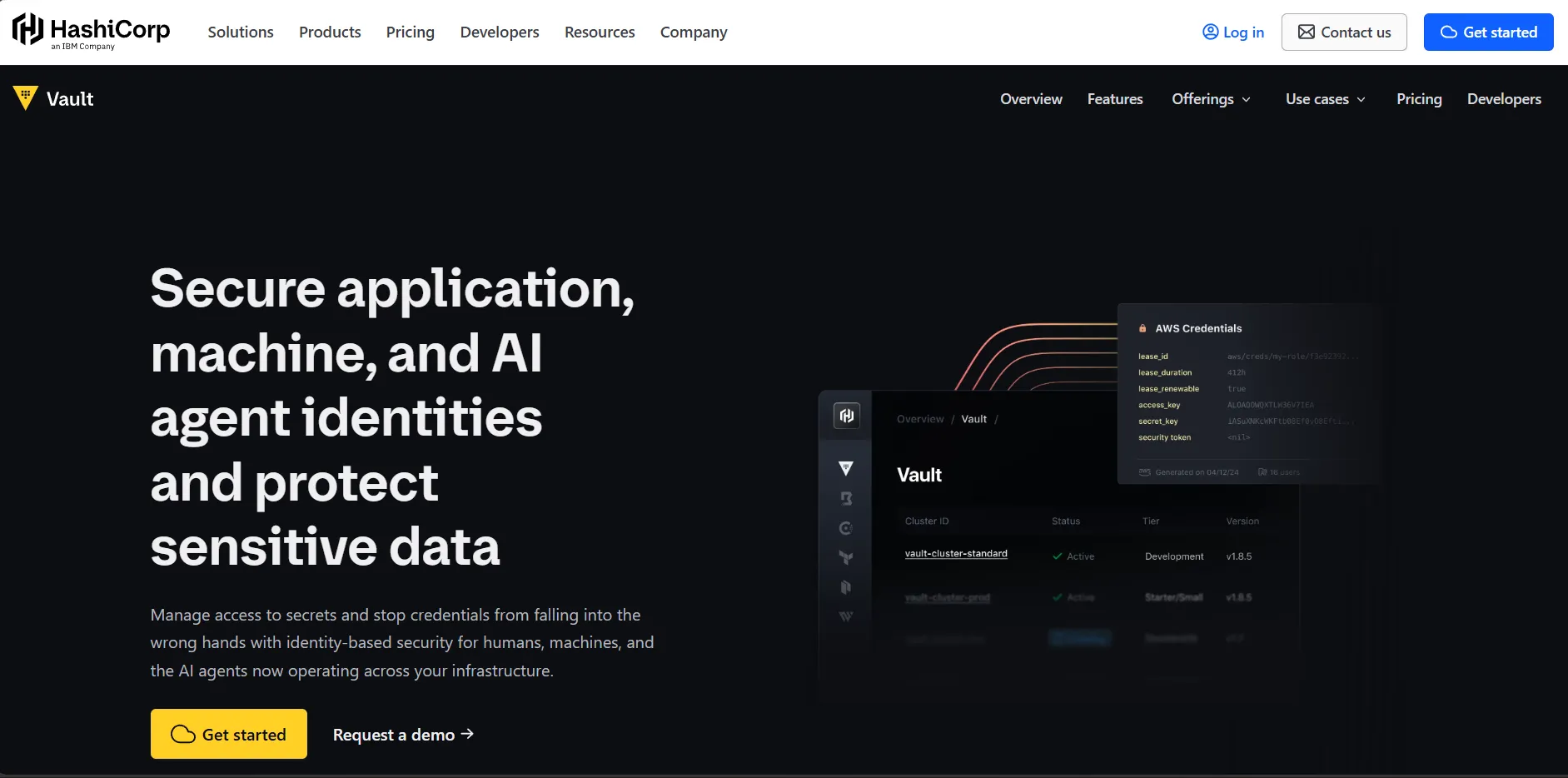This screenshot has width=1568, height=778.
Task: Go to Vault Features tab
Action: click(x=1115, y=98)
